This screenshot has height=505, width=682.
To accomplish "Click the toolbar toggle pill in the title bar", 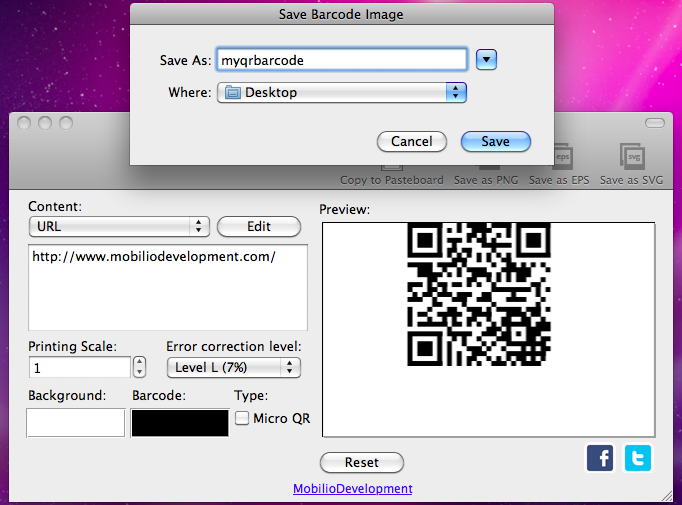I will (655, 123).
